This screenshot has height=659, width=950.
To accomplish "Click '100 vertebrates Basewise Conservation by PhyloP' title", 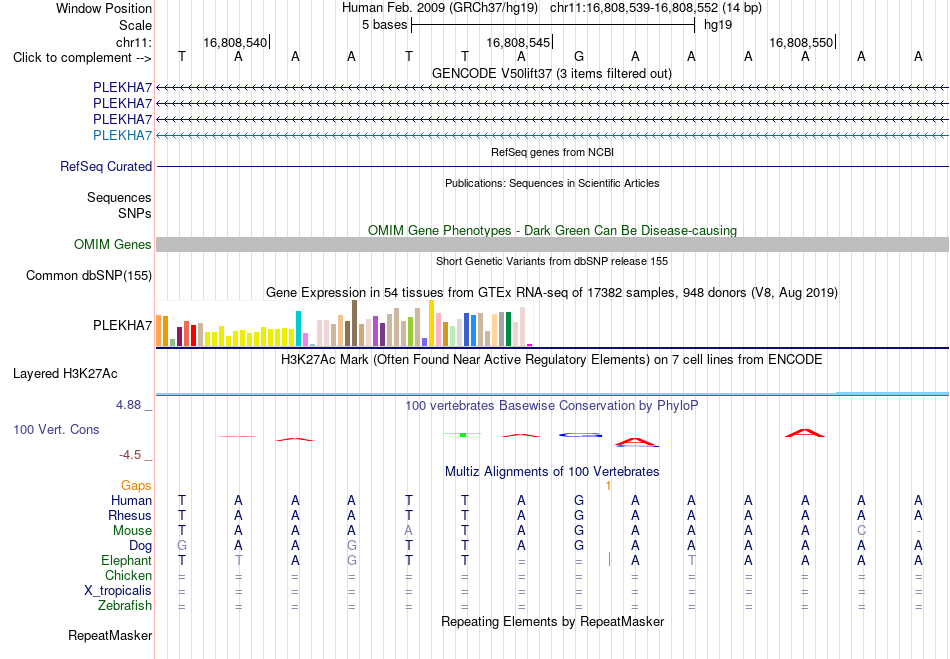I will point(552,405).
